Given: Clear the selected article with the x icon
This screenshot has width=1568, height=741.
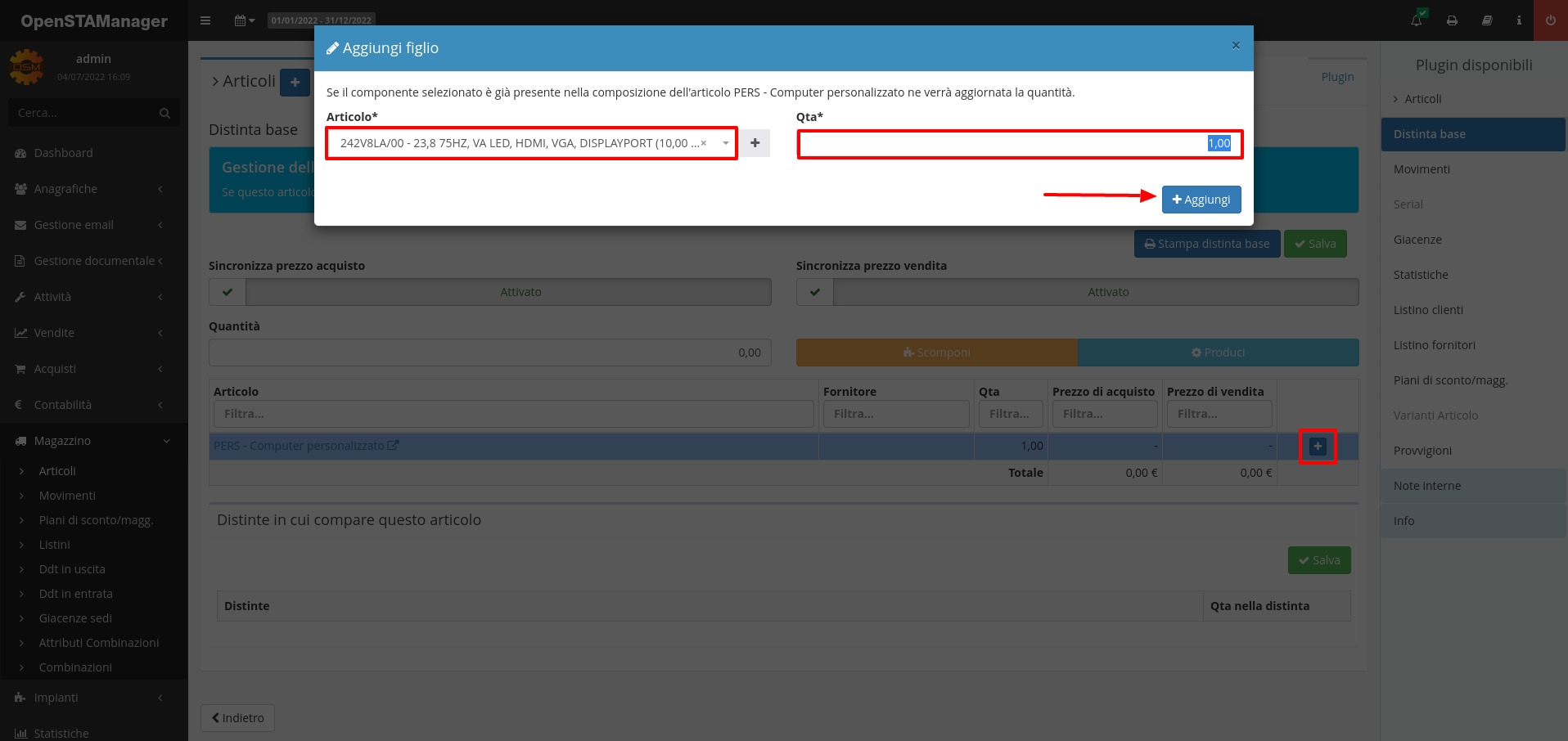Looking at the screenshot, I should click(704, 143).
